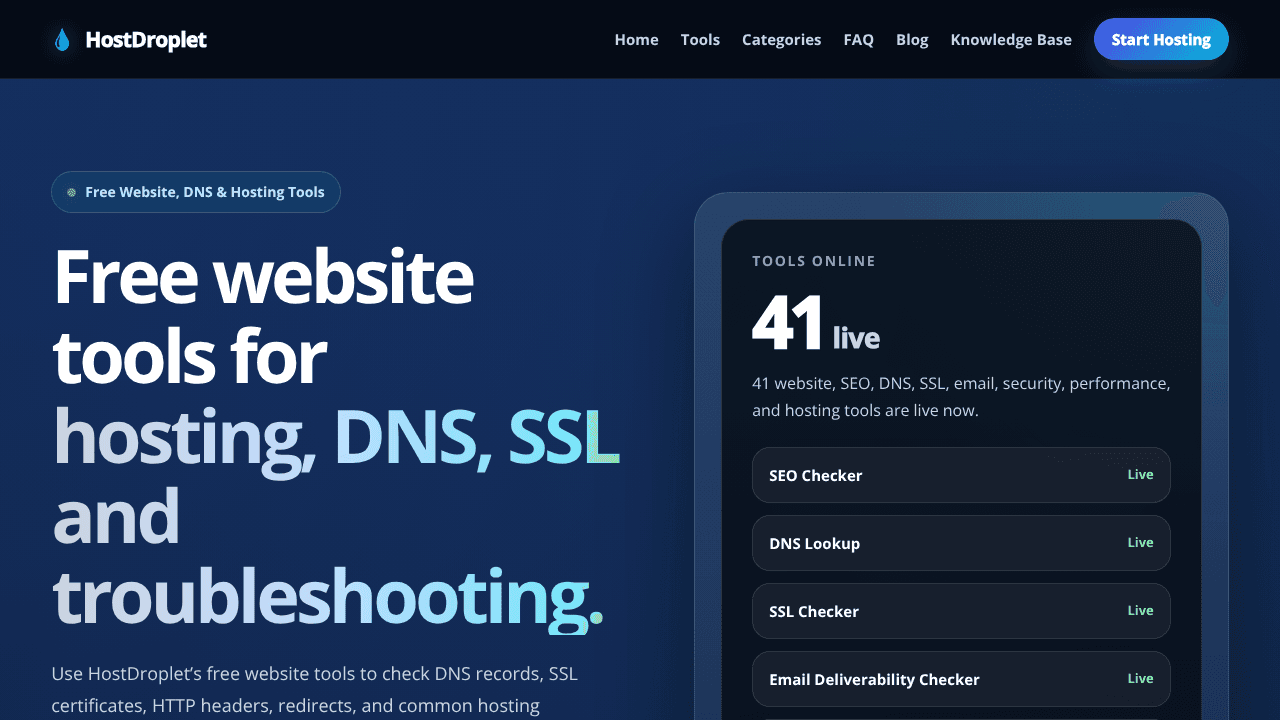Click the Live status on DNS Lookup
The height and width of the screenshot is (720, 1280).
[x=1140, y=543]
